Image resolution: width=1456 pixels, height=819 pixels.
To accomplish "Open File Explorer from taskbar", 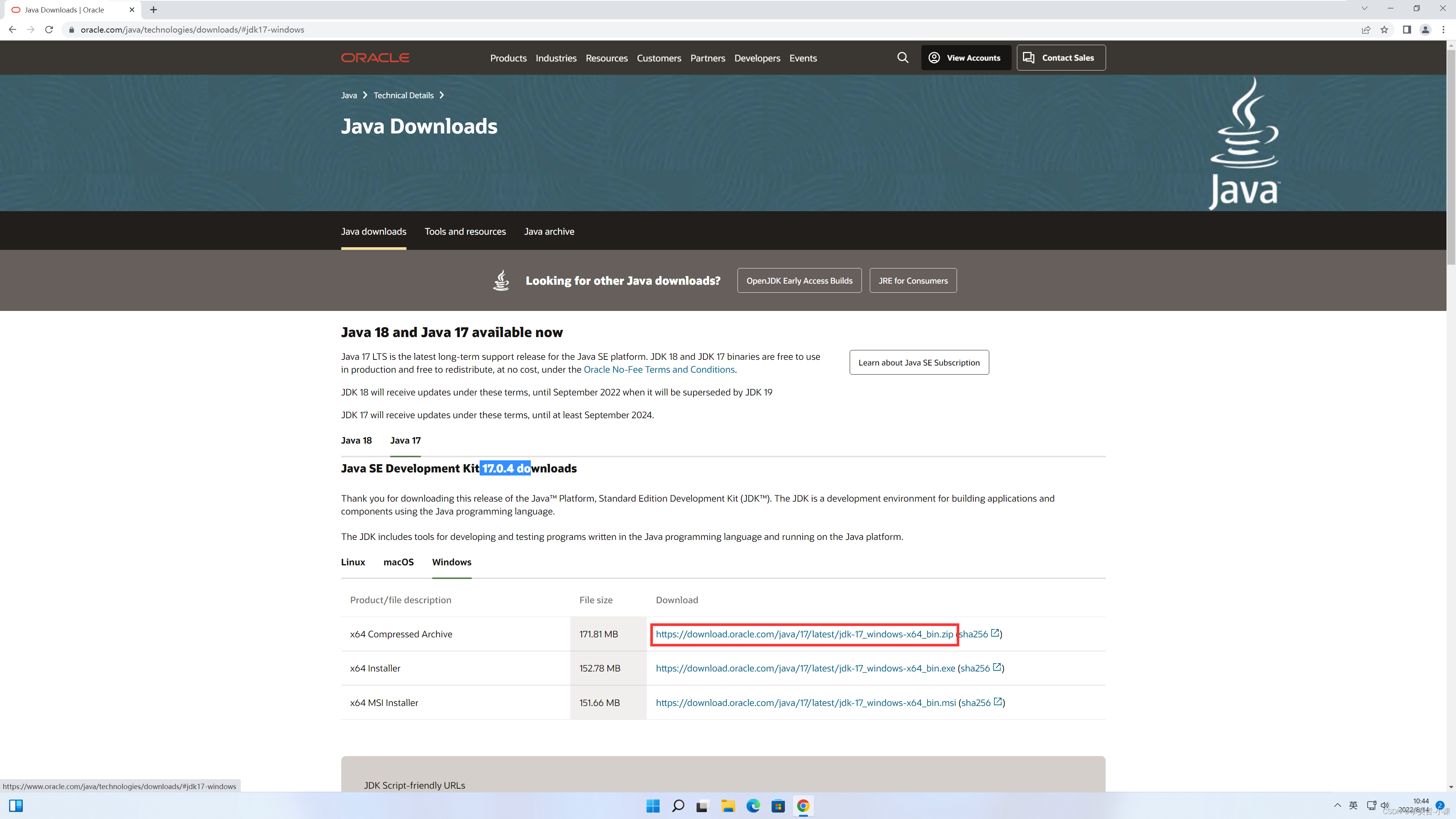I will coord(728,805).
